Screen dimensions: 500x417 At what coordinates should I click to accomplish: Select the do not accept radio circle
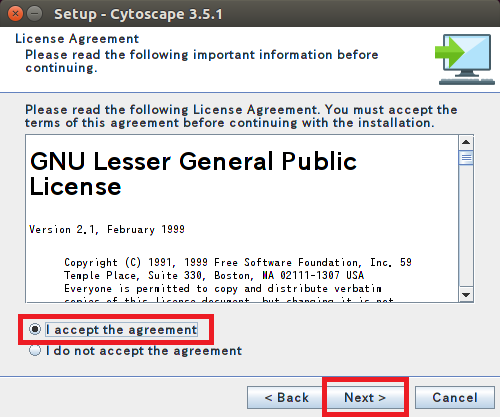(35, 350)
